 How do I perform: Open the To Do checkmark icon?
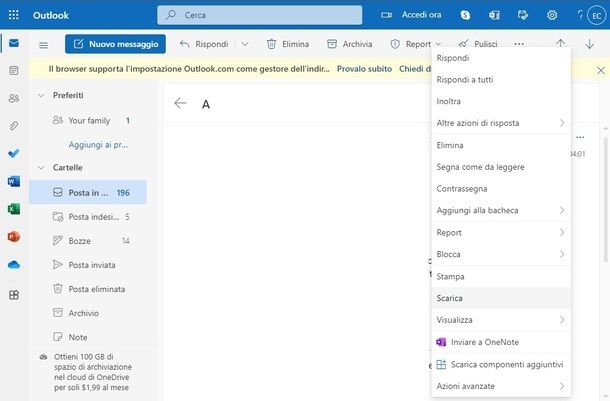(x=13, y=154)
